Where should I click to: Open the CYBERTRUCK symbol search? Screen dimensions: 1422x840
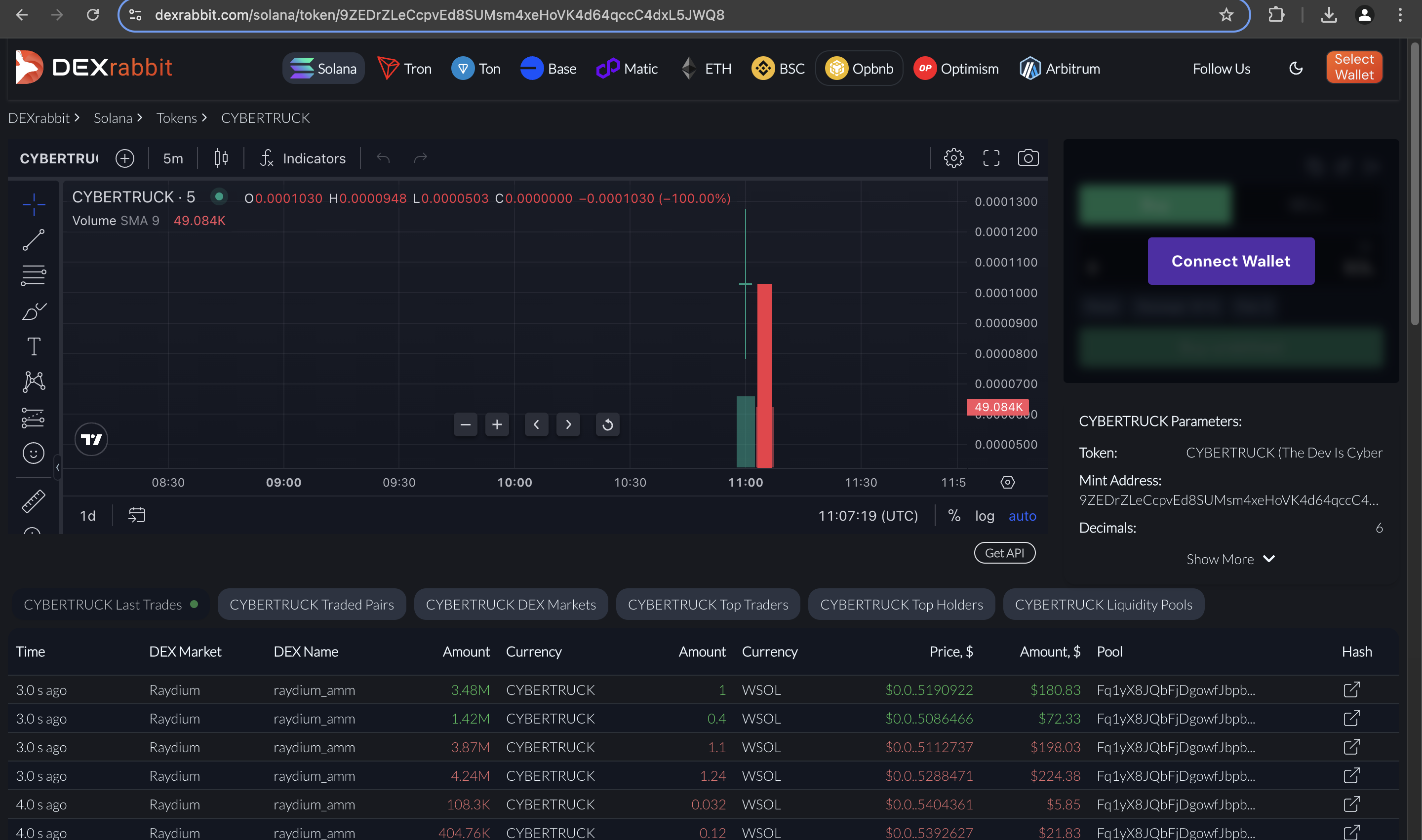(x=58, y=158)
